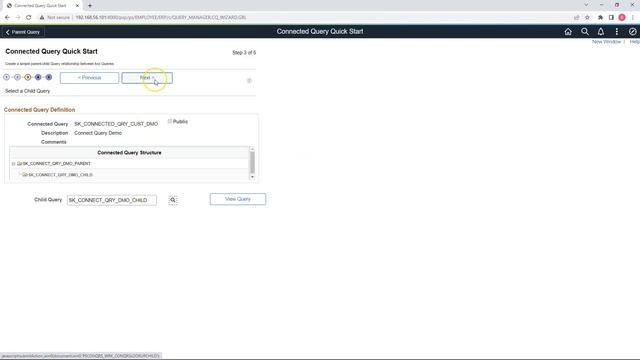Click the structure scrollbar up arrow
The image size is (640, 360).
tap(252, 149)
